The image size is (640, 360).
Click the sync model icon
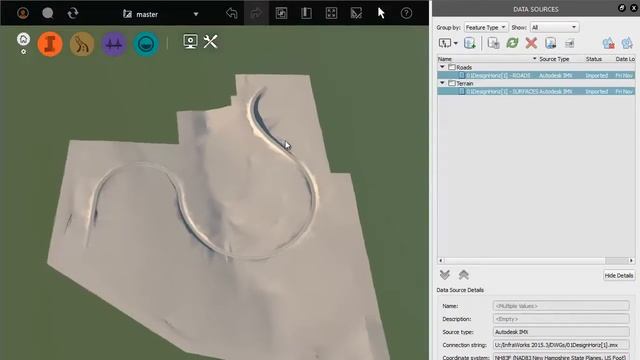[x=73, y=13]
